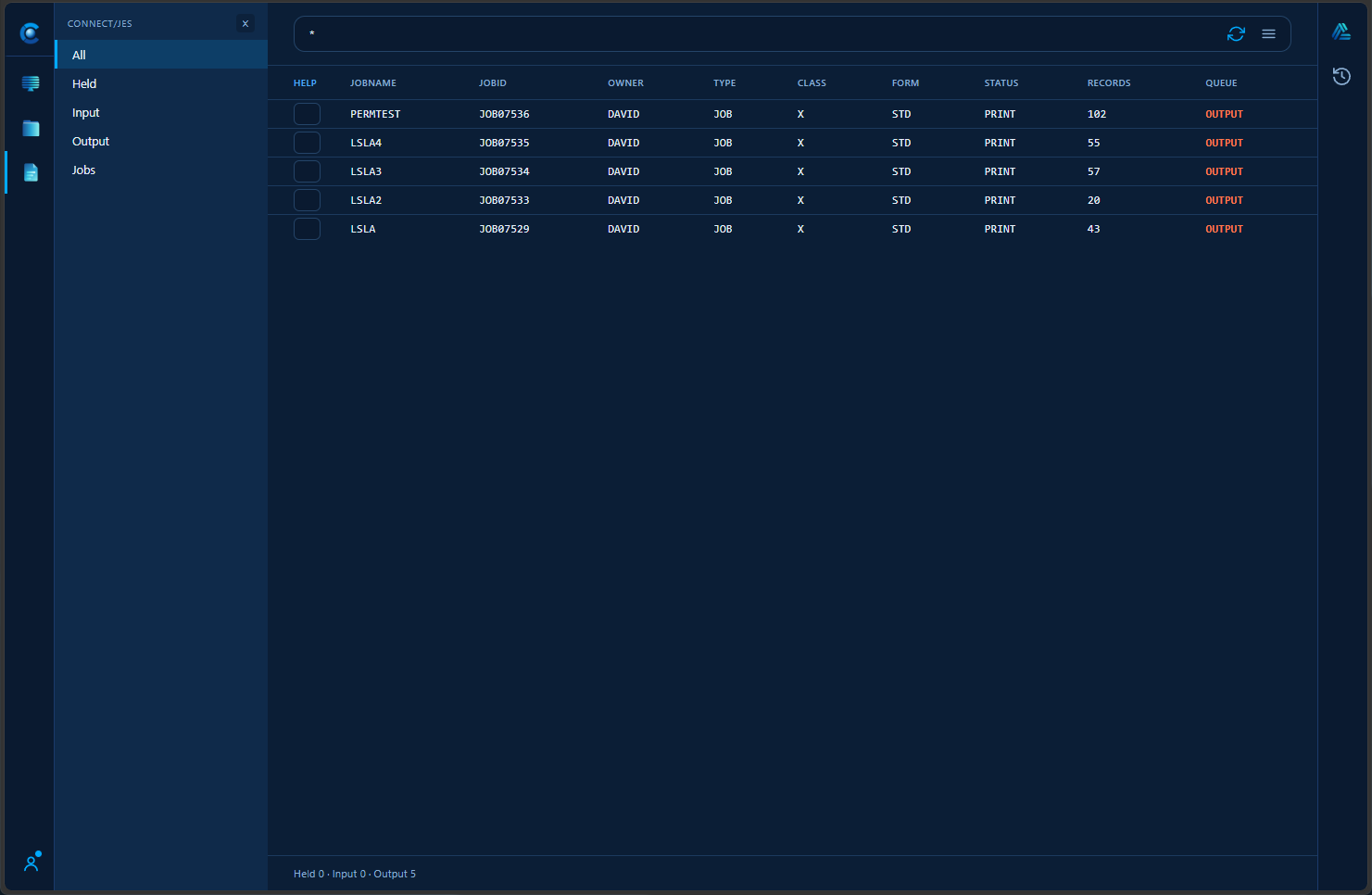
Task: Open the hamburger menu icon
Action: click(x=1269, y=34)
